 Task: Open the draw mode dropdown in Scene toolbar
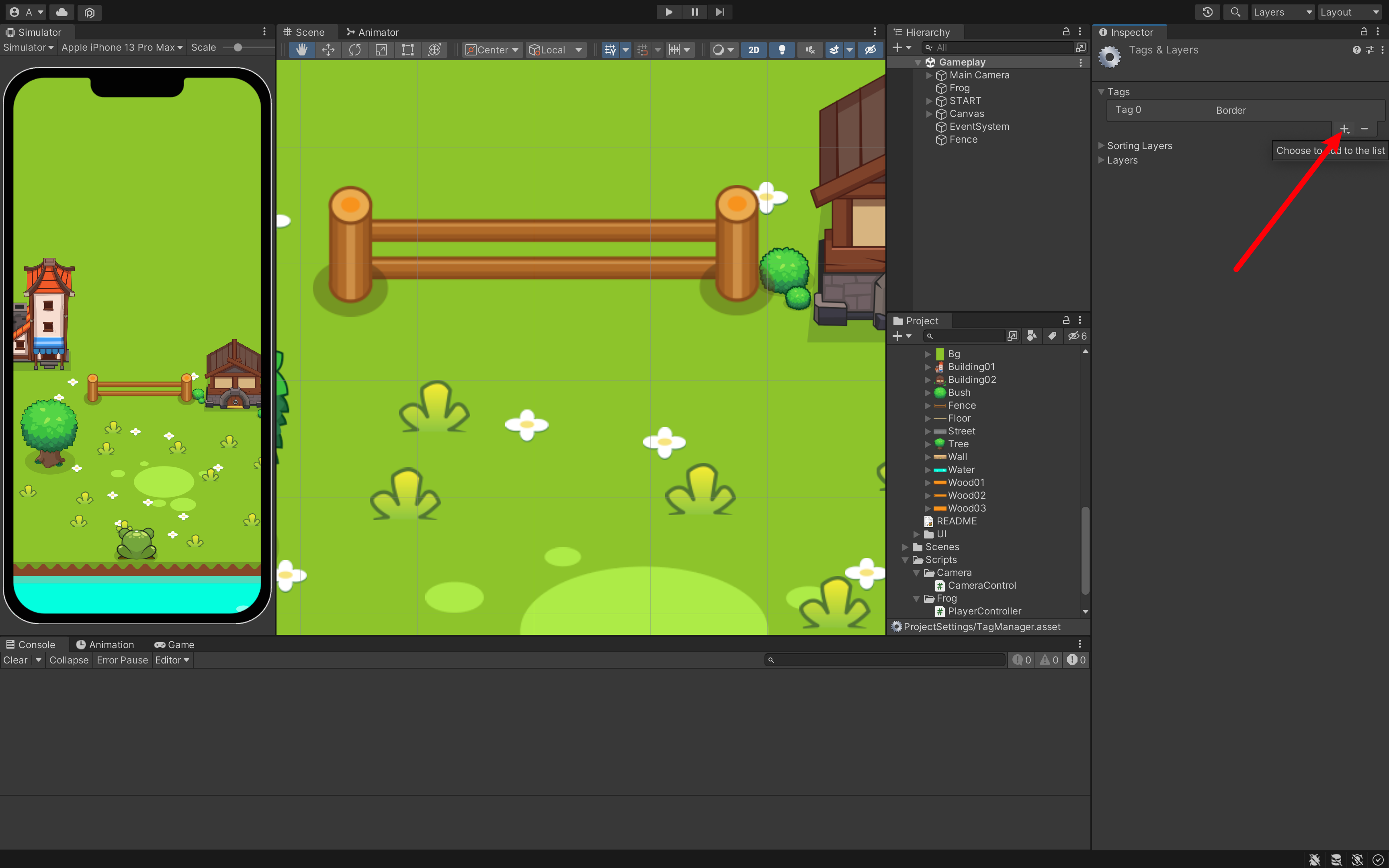click(723, 50)
